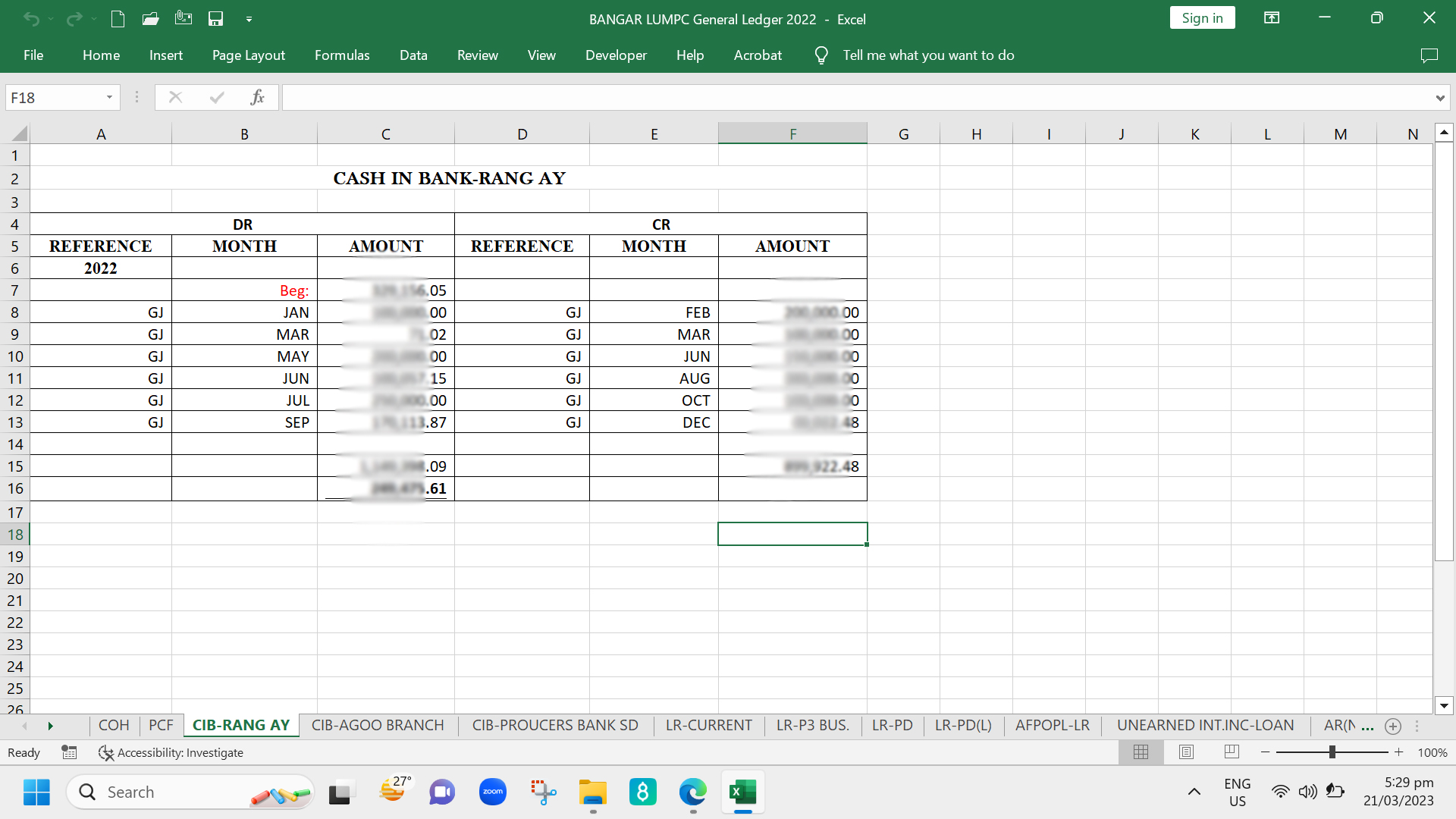Switch to the CIB-AGOO BRANCH sheet tab

click(378, 725)
